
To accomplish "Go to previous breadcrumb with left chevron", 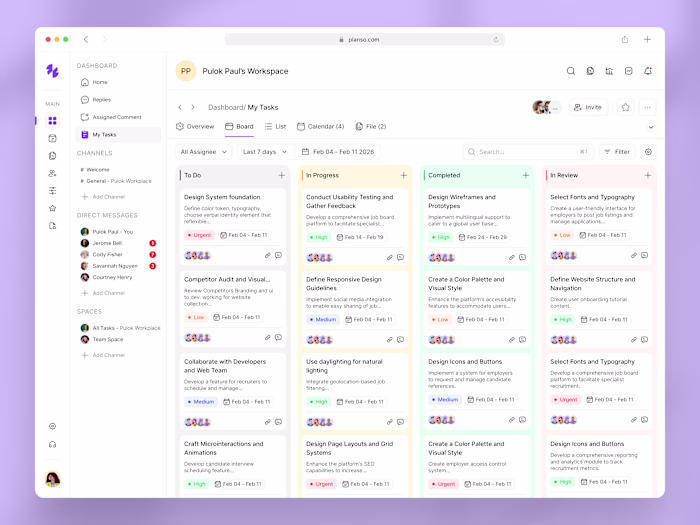I will (180, 107).
